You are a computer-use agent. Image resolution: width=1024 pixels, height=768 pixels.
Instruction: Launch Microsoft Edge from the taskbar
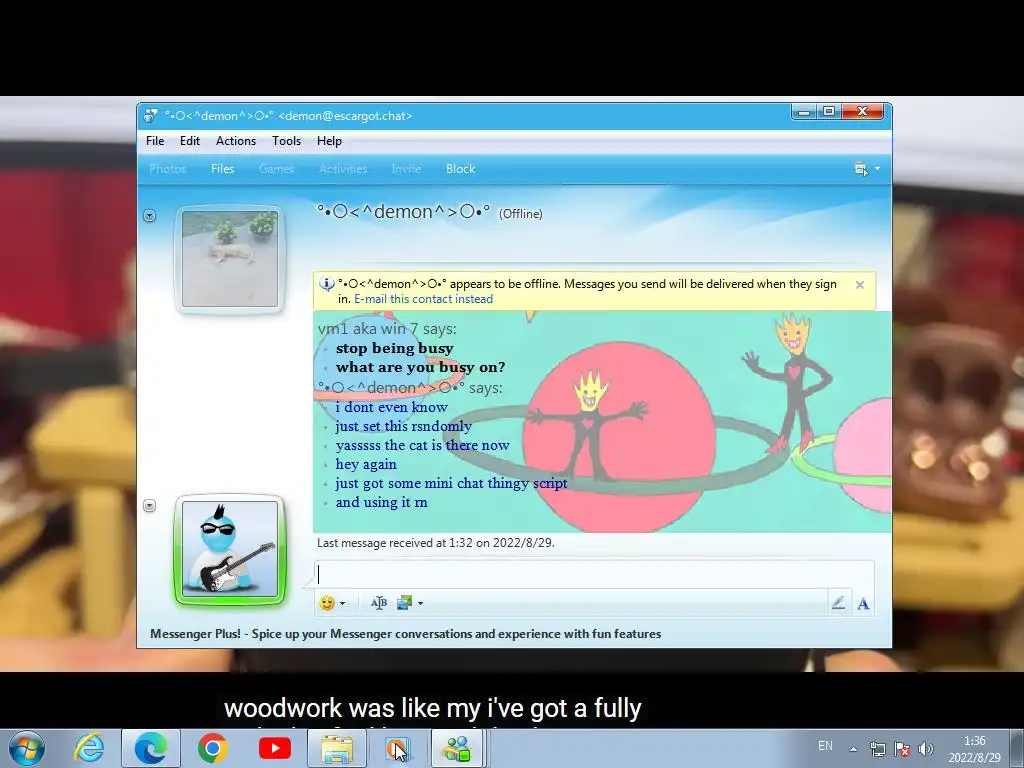point(150,748)
